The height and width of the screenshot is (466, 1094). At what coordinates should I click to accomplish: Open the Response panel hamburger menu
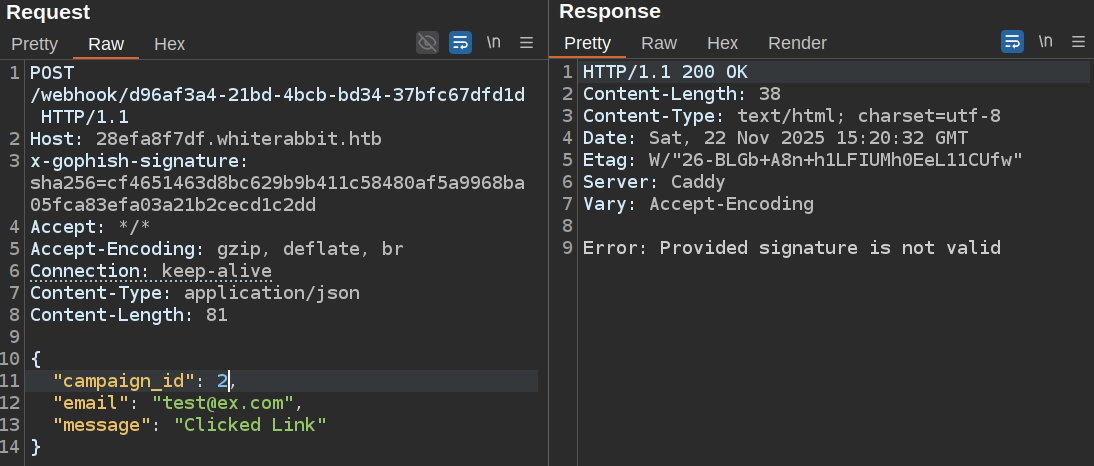click(1078, 42)
